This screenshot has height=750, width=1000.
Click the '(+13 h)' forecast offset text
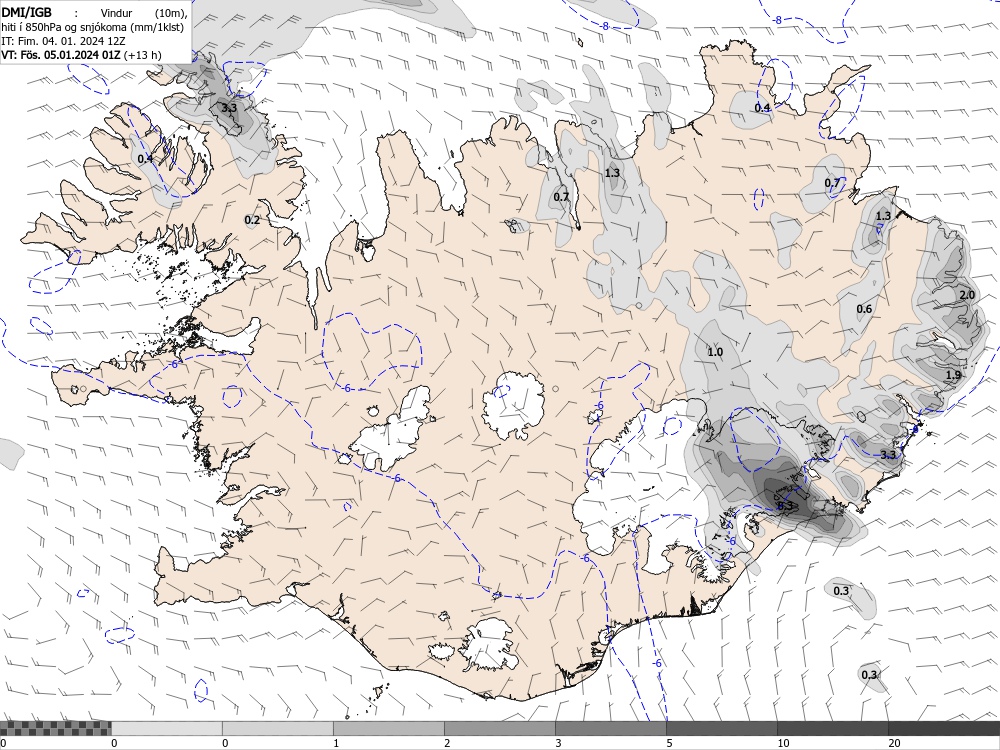142,55
